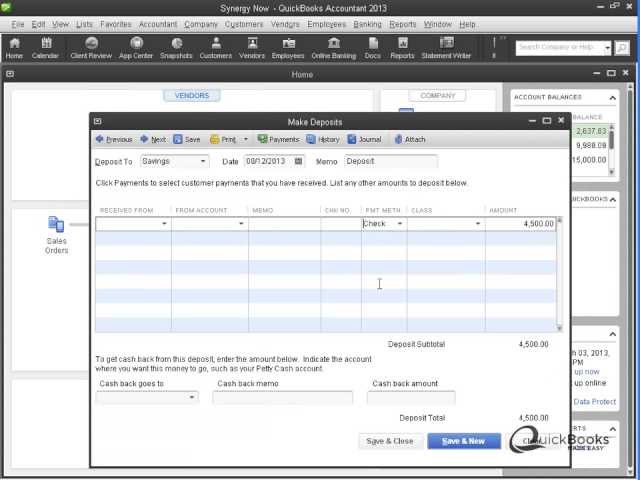Open Snapshots in icon bar
Screen dimensions: 640x480
(x=176, y=48)
